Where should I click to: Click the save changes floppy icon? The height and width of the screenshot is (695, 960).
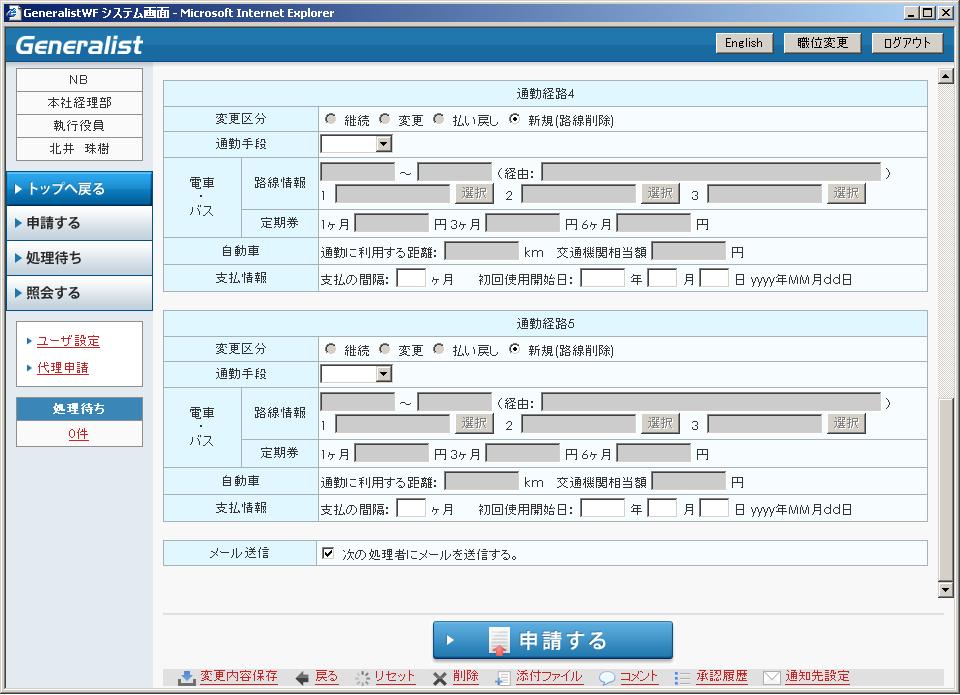click(187, 677)
